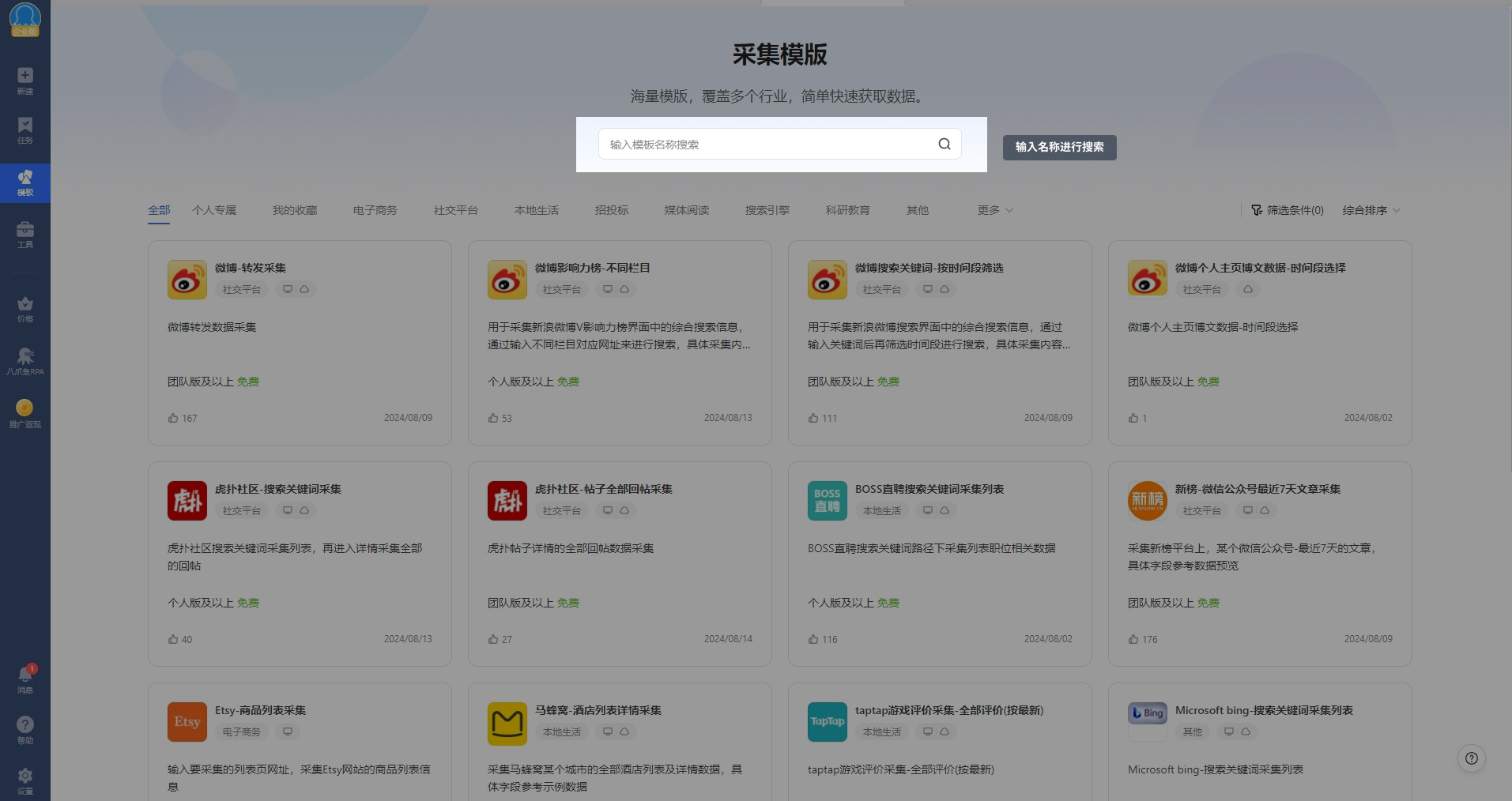Like the 微博-转发采集 template

173,418
